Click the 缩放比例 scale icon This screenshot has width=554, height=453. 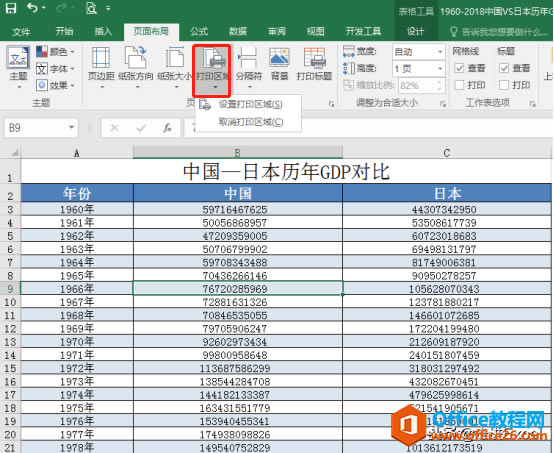pyautogui.click(x=348, y=85)
